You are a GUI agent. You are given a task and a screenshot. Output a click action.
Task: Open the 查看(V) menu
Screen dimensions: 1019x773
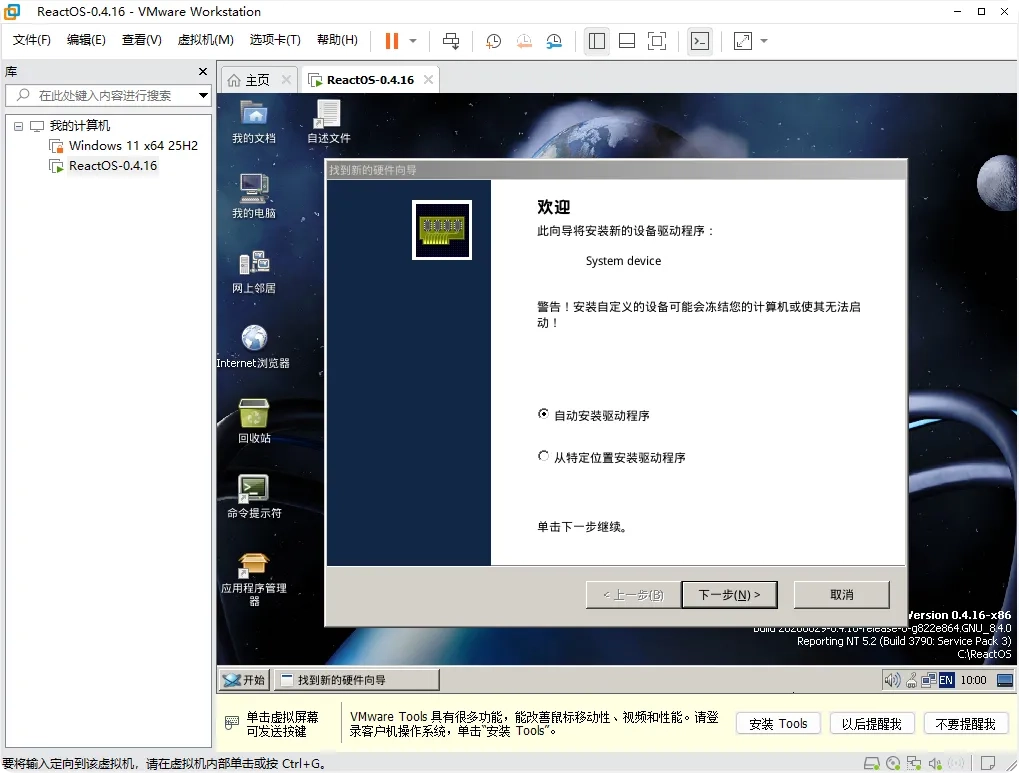point(142,40)
